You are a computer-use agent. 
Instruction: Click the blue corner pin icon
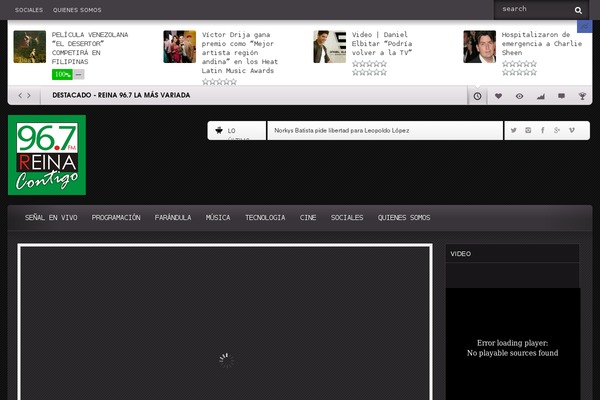584,26
